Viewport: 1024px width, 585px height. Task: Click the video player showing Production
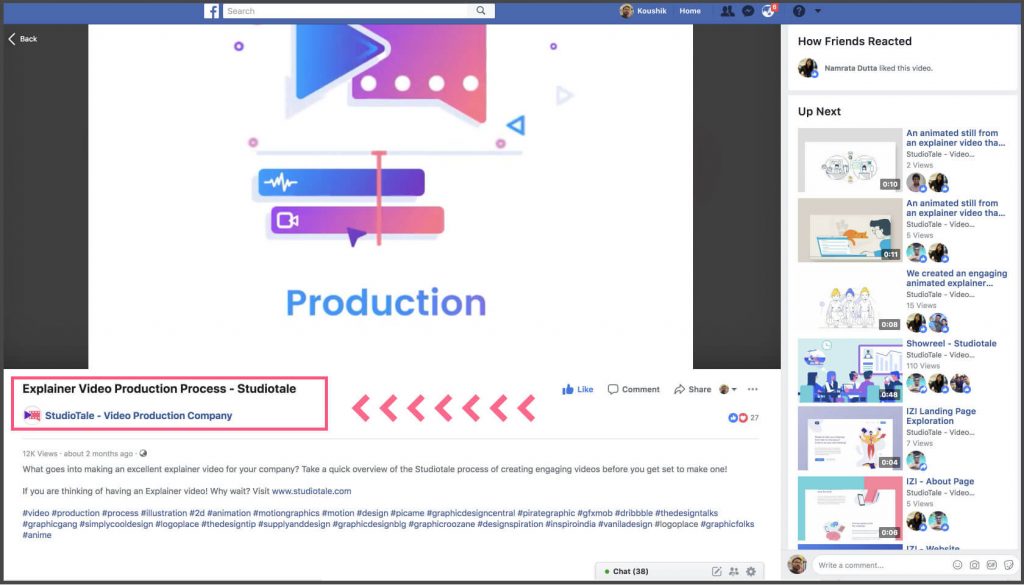pyautogui.click(x=391, y=196)
